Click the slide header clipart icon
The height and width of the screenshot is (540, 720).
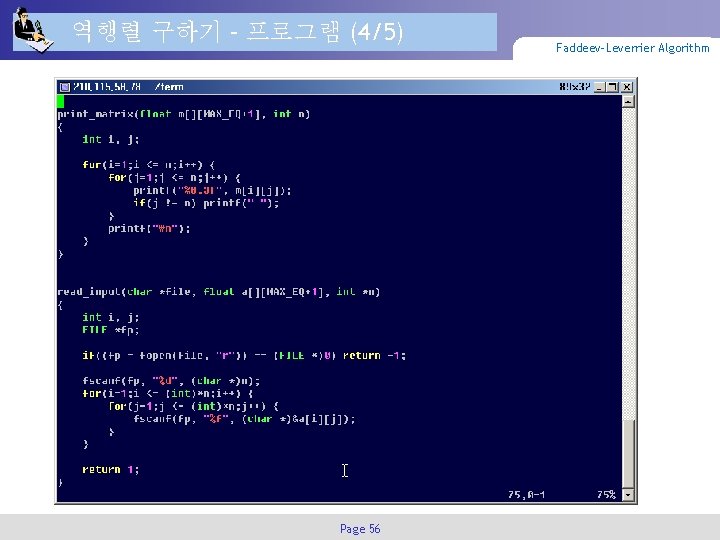(33, 30)
